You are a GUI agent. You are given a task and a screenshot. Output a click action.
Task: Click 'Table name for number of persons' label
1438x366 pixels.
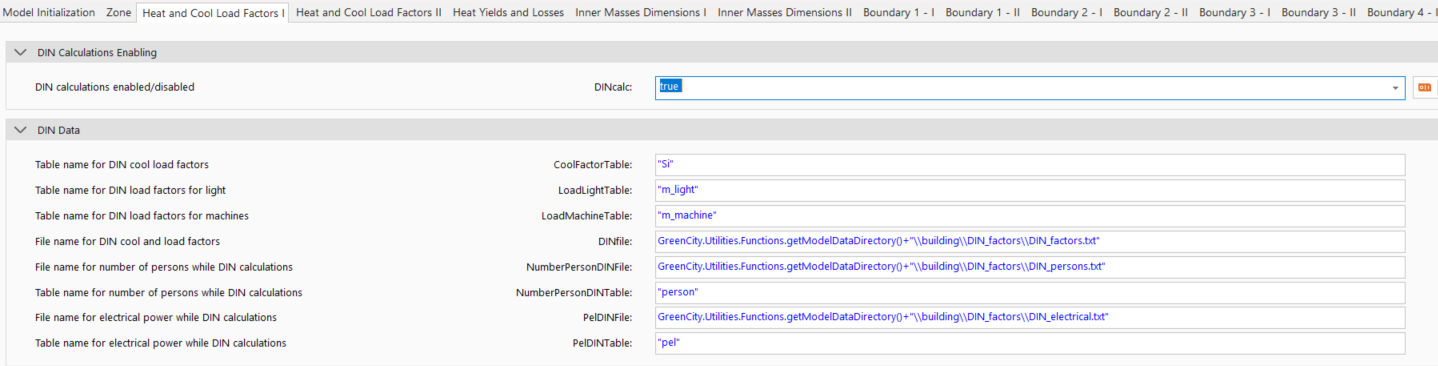pos(169,292)
